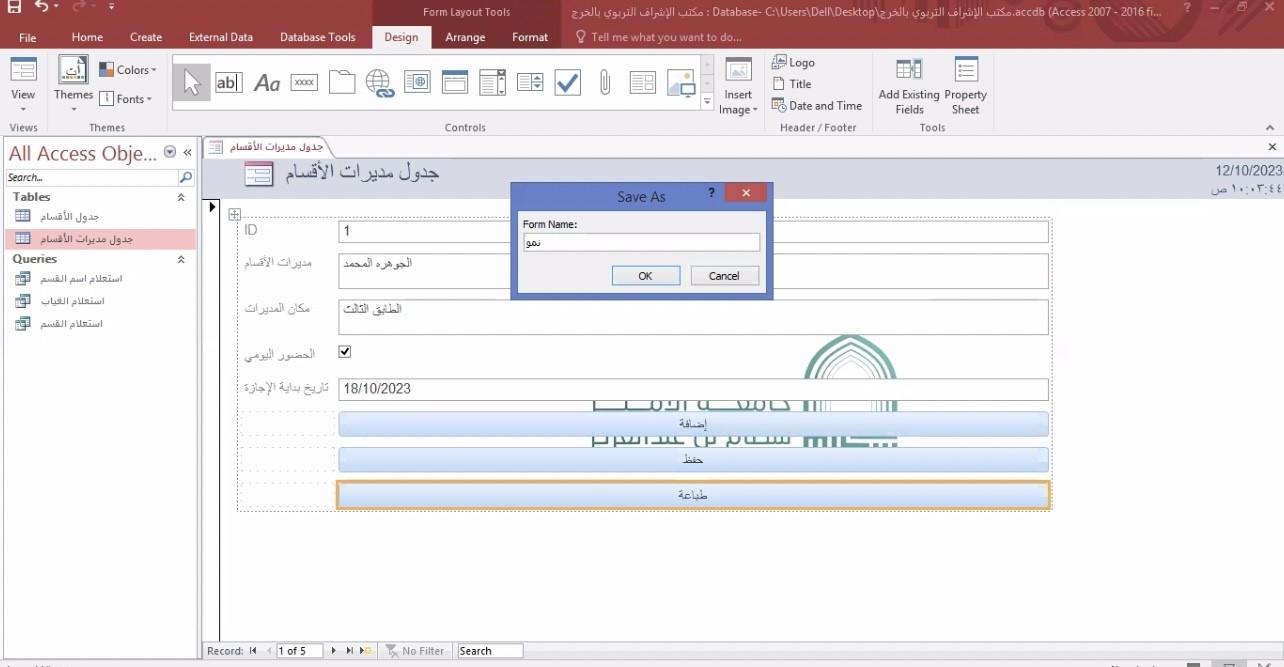Pick the Hyperlink control icon
The image size is (1284, 667).
pyautogui.click(x=380, y=83)
